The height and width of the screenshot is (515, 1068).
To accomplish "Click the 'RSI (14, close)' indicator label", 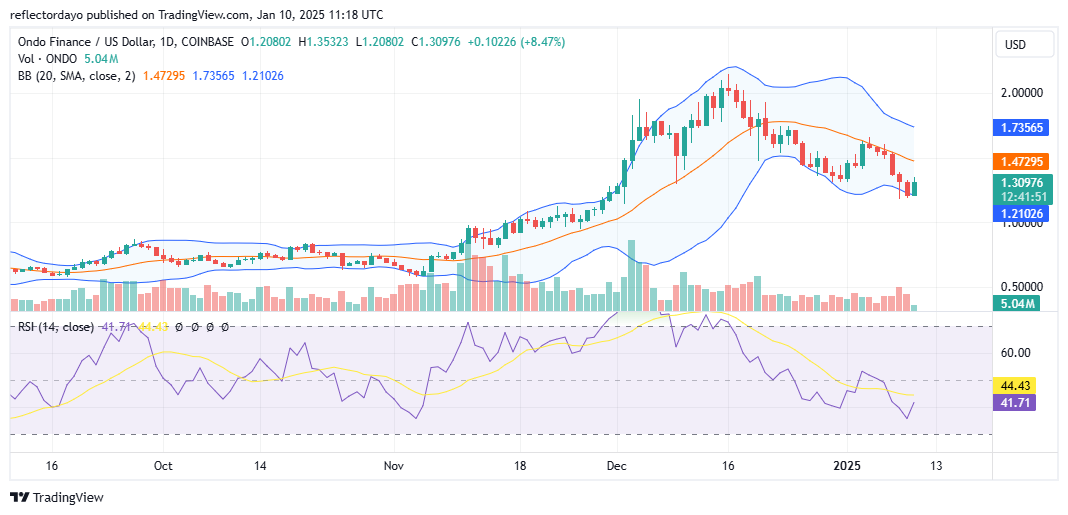I will (56, 327).
